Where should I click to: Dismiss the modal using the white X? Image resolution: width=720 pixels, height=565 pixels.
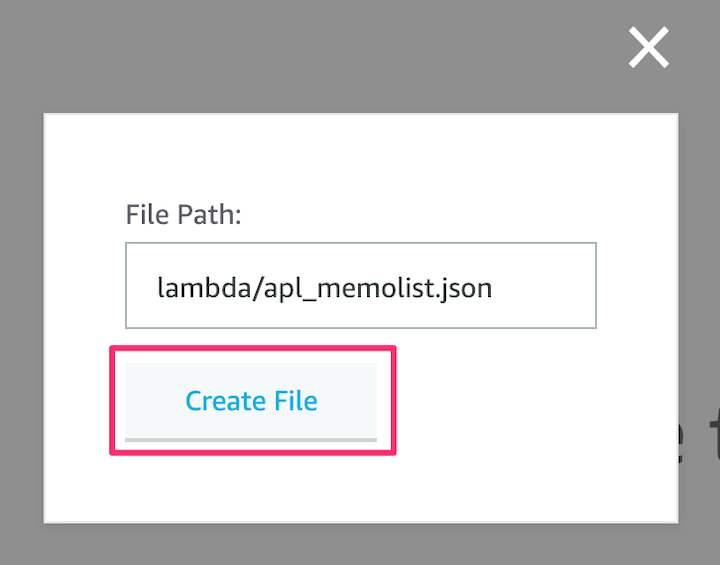(x=648, y=47)
